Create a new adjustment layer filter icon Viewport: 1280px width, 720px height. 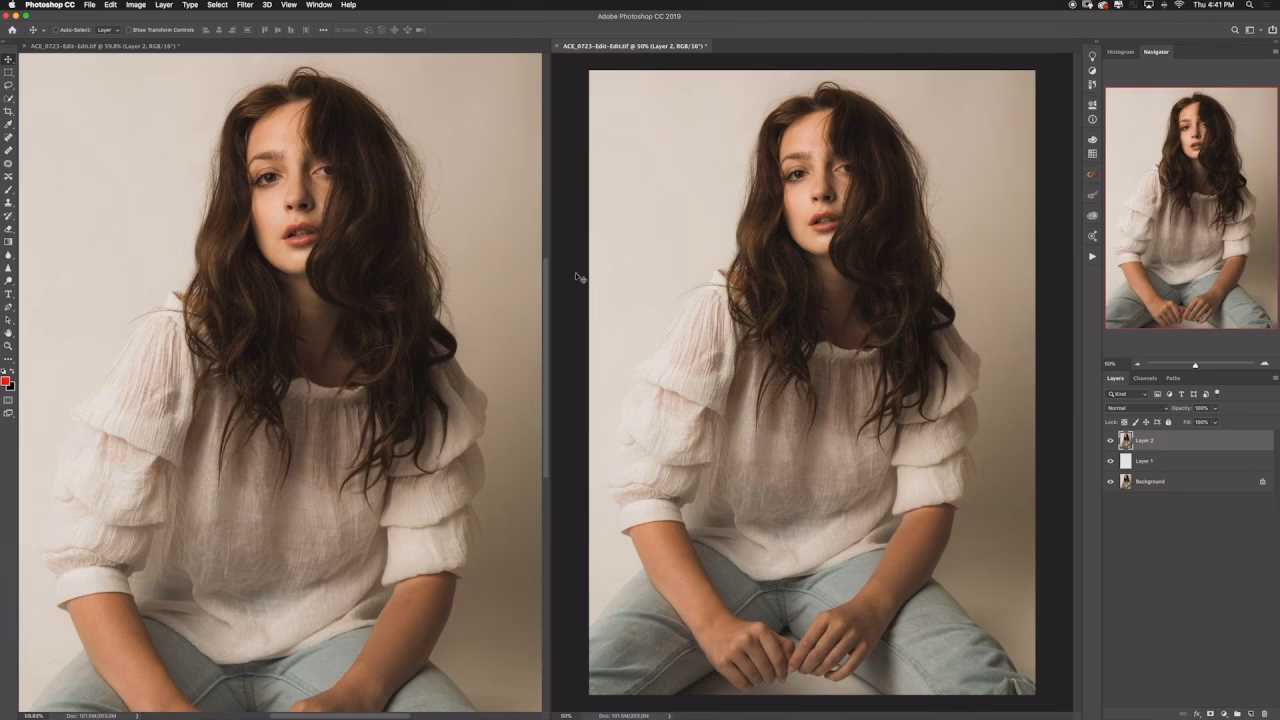(1170, 394)
